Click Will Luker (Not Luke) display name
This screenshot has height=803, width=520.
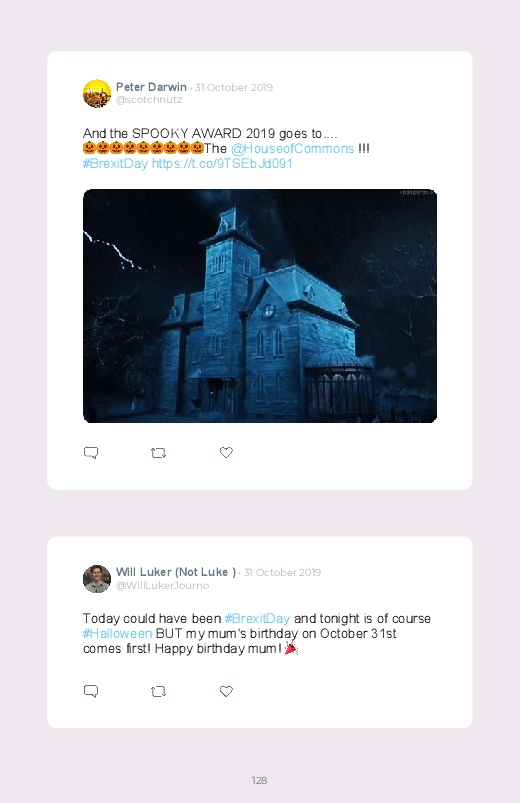[x=176, y=572]
